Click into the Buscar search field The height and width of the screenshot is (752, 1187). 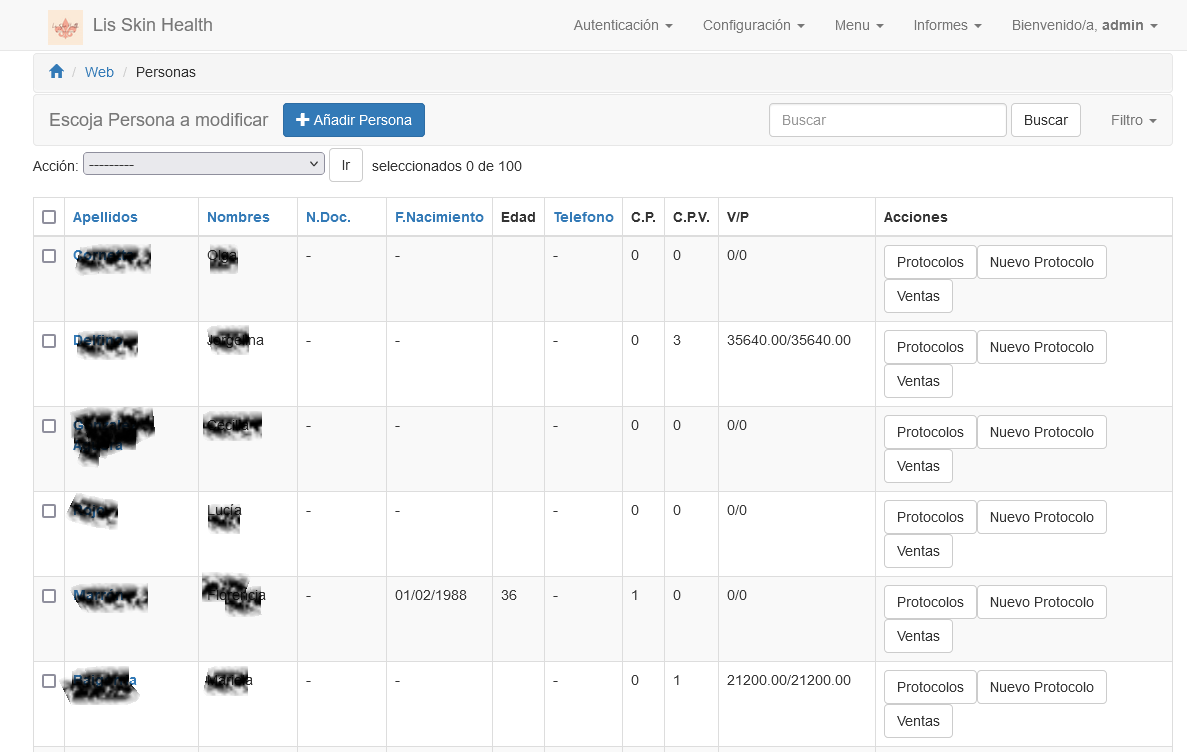pos(887,120)
